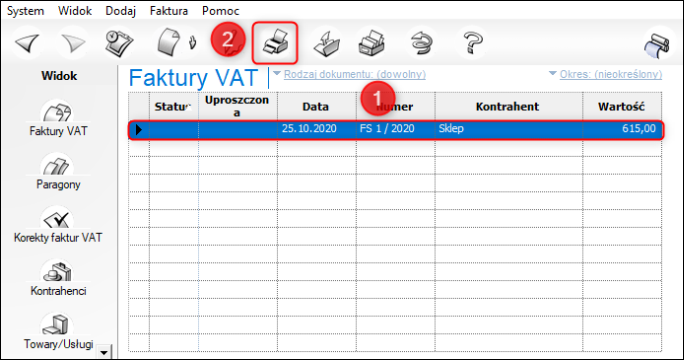Click the forward navigation arrow icon
Screen dimensions: 684x360
72,43
